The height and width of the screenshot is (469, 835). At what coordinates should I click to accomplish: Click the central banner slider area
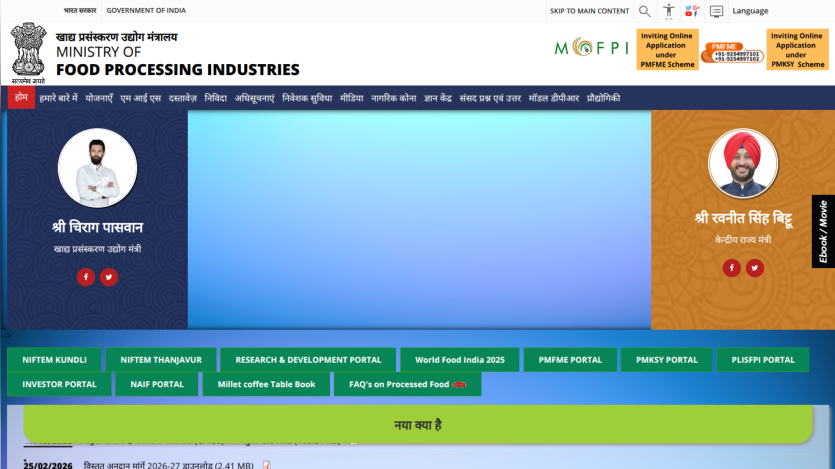[x=420, y=219]
